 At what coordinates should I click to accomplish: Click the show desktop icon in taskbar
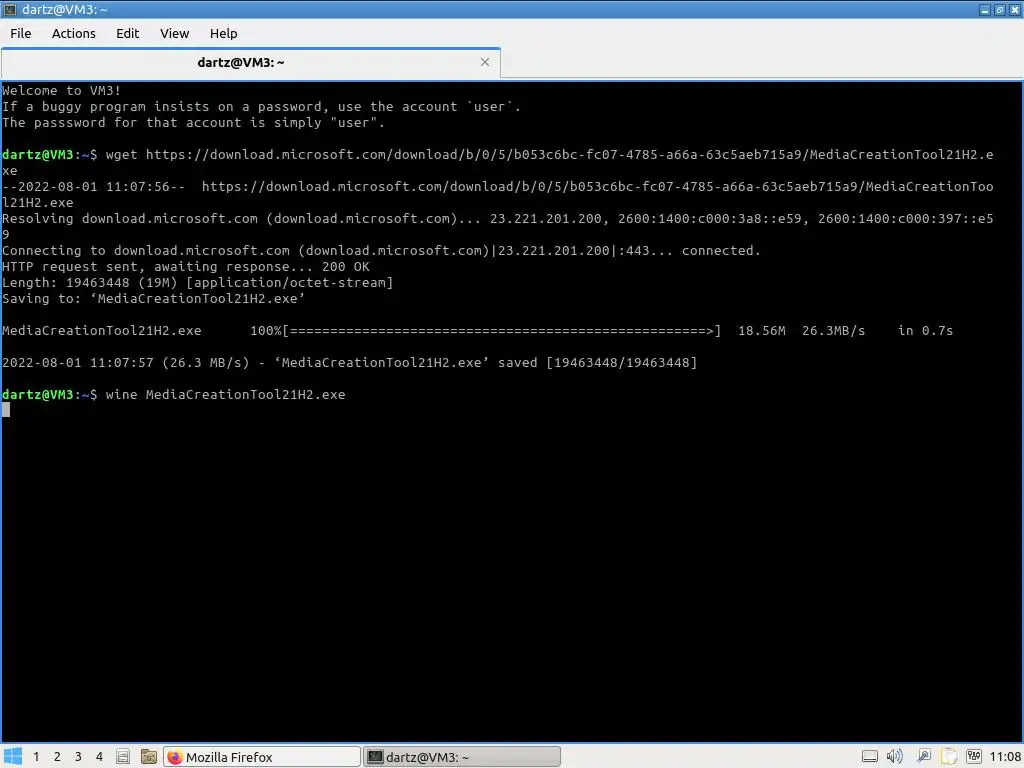click(x=123, y=756)
